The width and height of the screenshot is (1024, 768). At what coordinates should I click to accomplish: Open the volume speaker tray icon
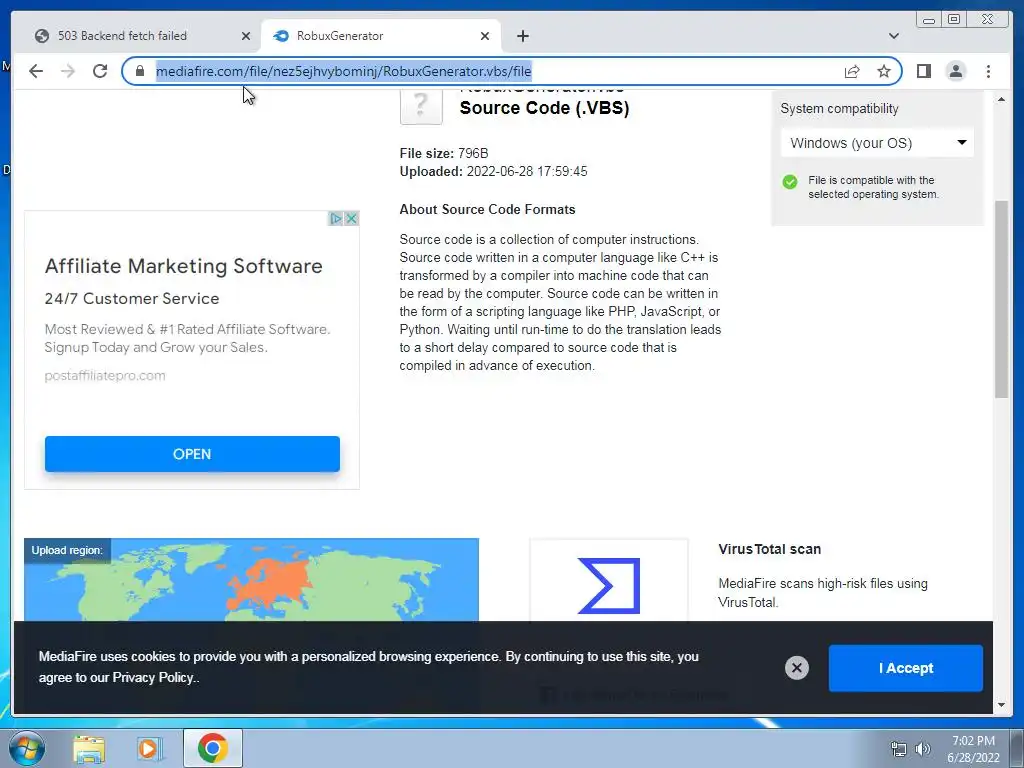[922, 750]
